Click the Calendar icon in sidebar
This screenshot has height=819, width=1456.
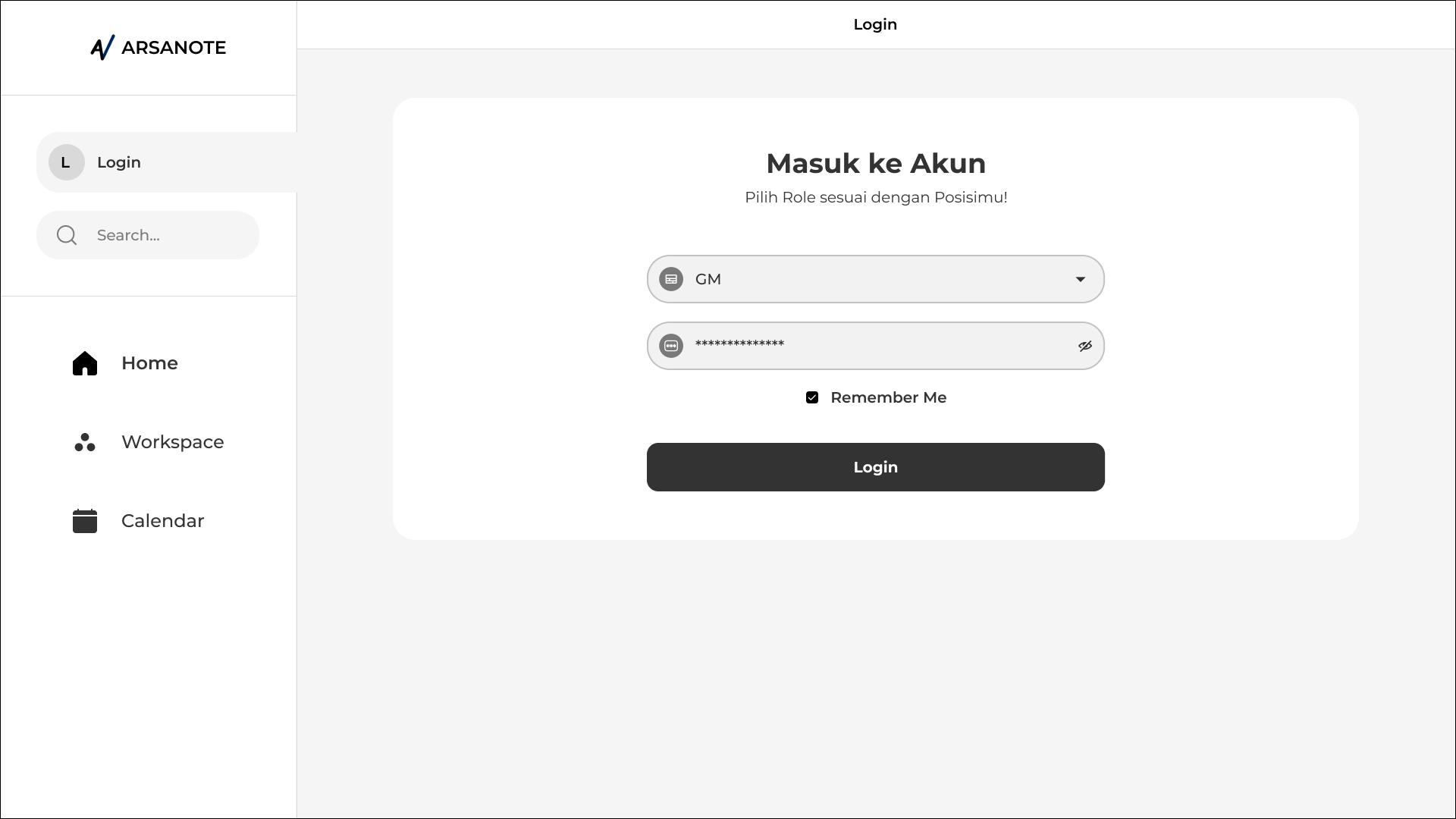click(x=85, y=521)
